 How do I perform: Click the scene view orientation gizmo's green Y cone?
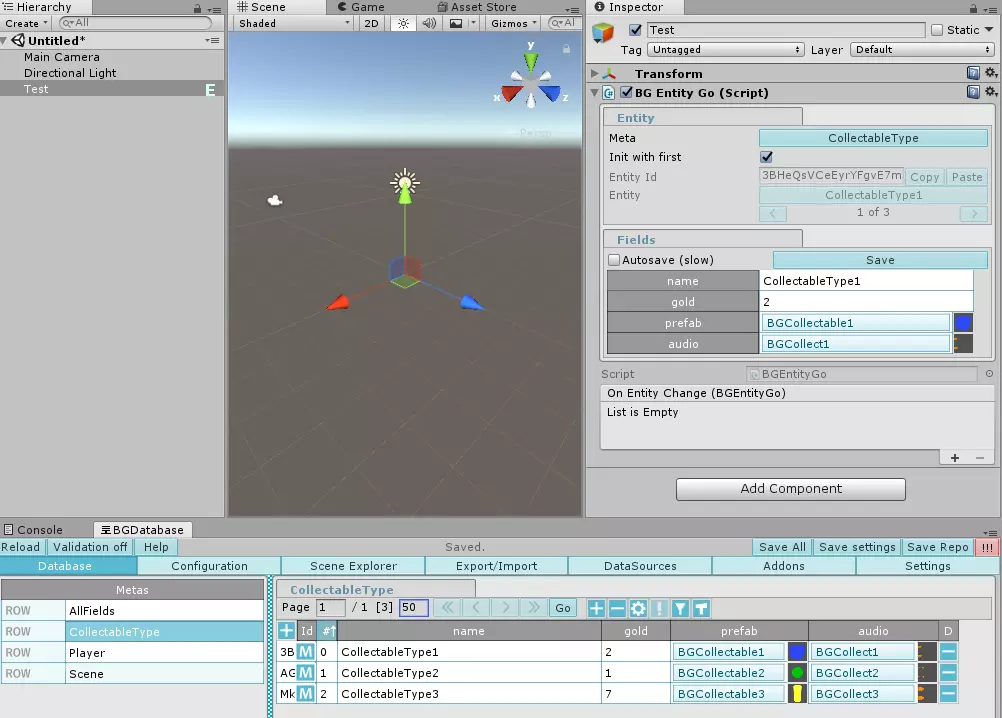coord(531,61)
